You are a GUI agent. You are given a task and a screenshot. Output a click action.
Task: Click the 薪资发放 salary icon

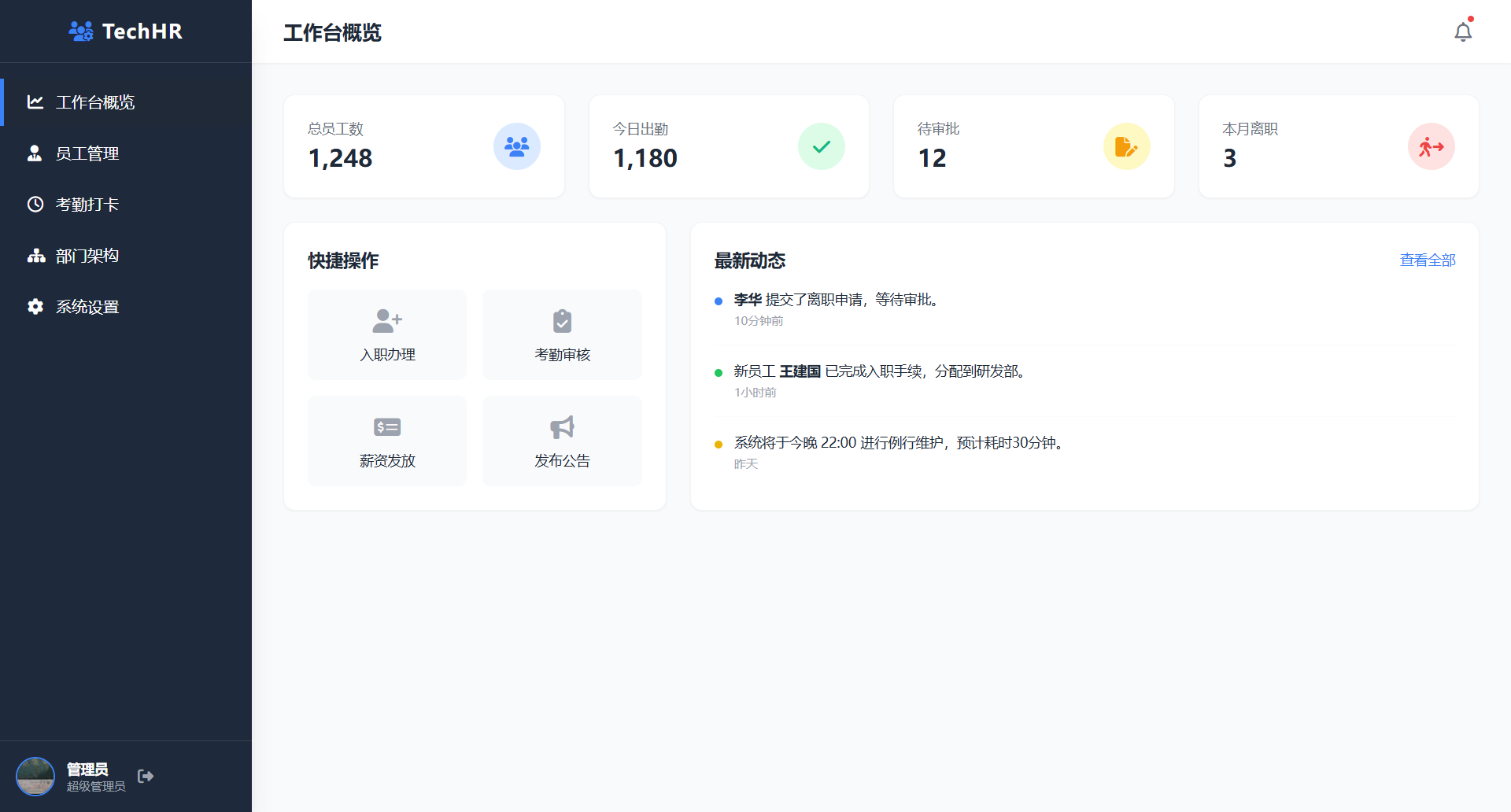(386, 426)
